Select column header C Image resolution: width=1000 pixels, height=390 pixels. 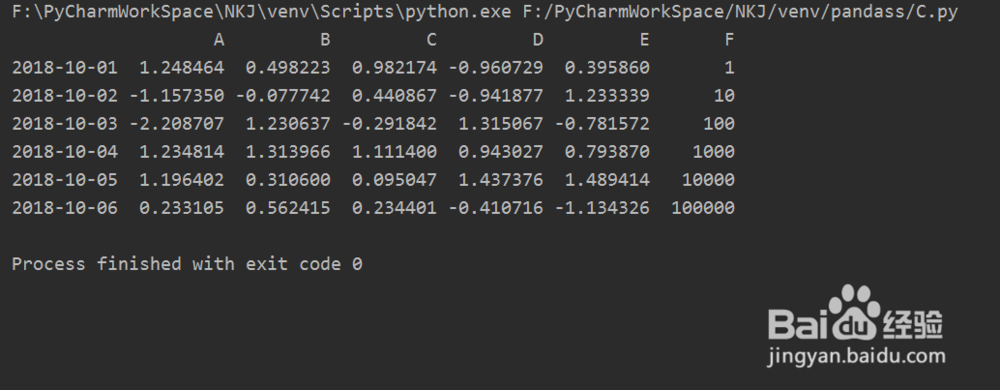(432, 40)
